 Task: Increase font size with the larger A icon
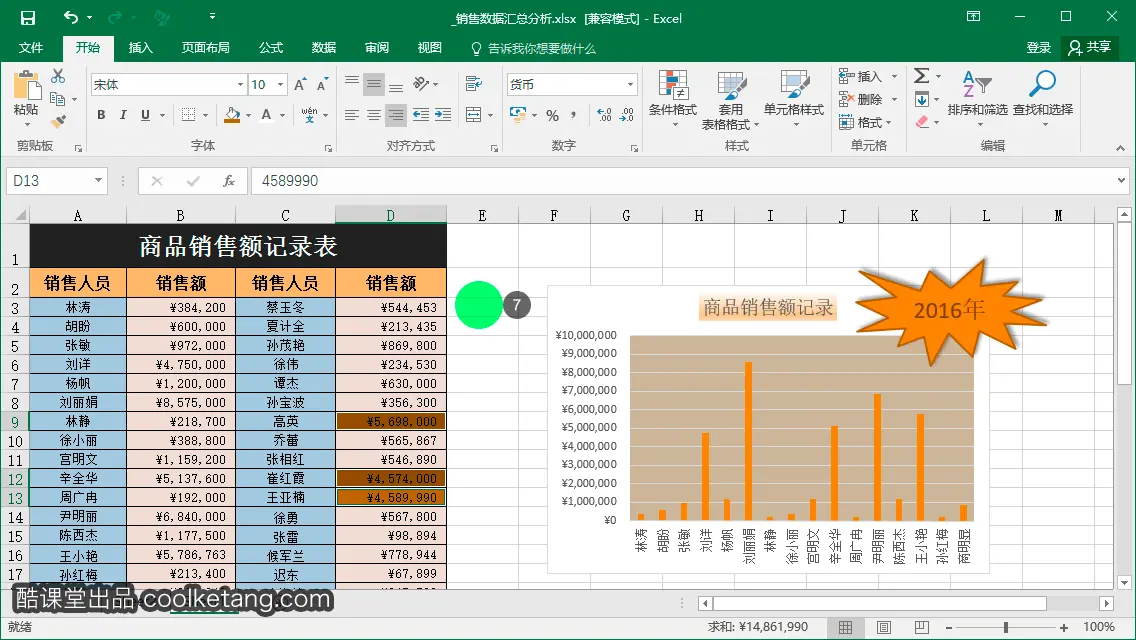point(300,84)
